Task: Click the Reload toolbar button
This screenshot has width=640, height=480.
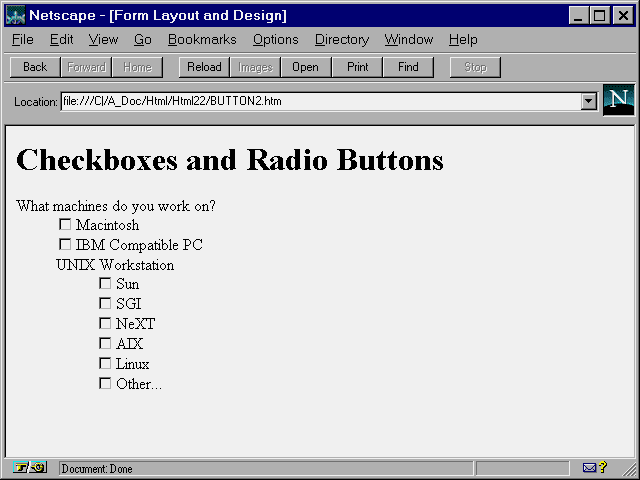Action: pos(205,67)
